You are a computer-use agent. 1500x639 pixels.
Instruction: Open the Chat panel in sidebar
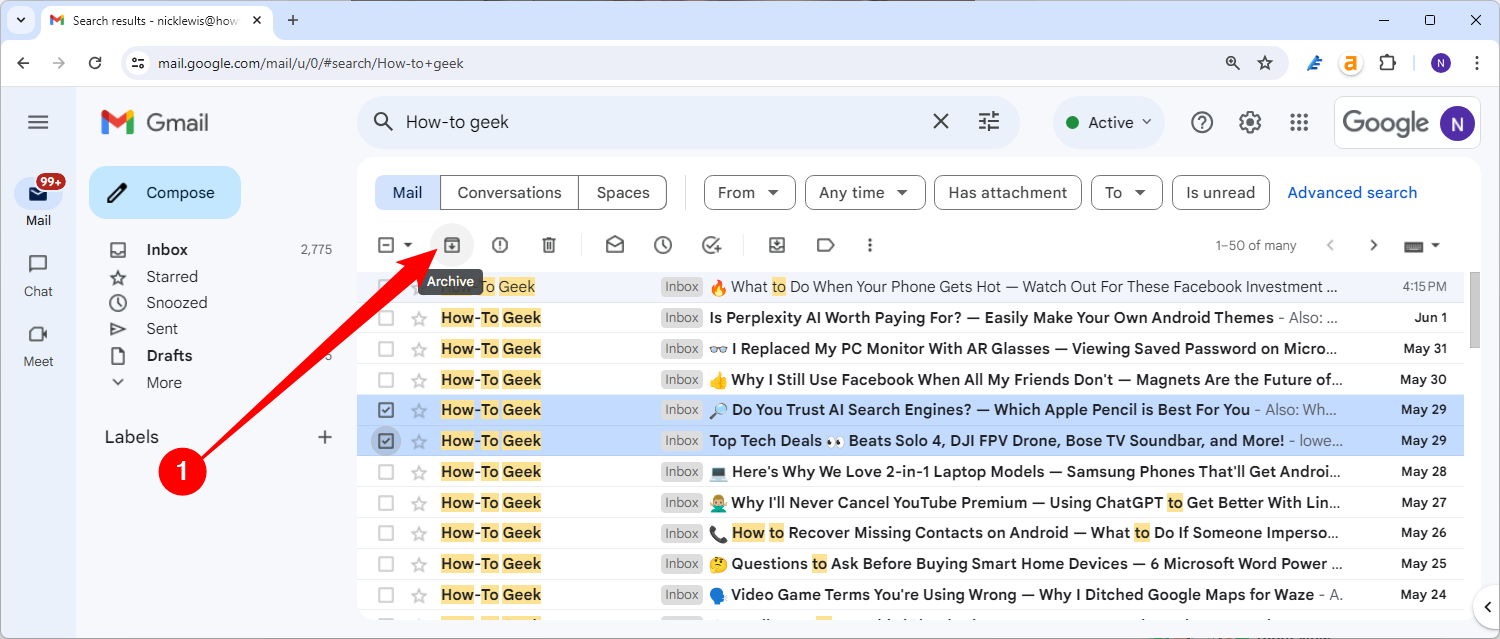click(37, 275)
